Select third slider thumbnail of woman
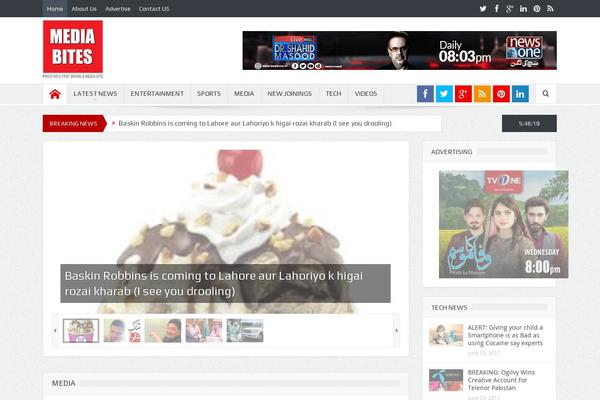The height and width of the screenshot is (400, 600). 163,331
